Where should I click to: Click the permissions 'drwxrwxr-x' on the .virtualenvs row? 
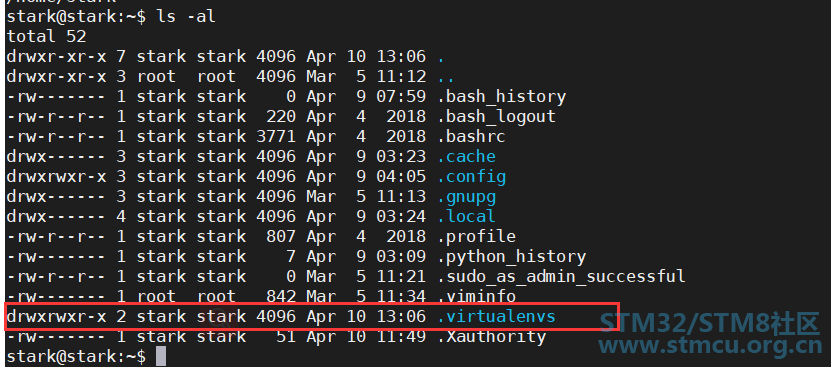[x=56, y=317]
